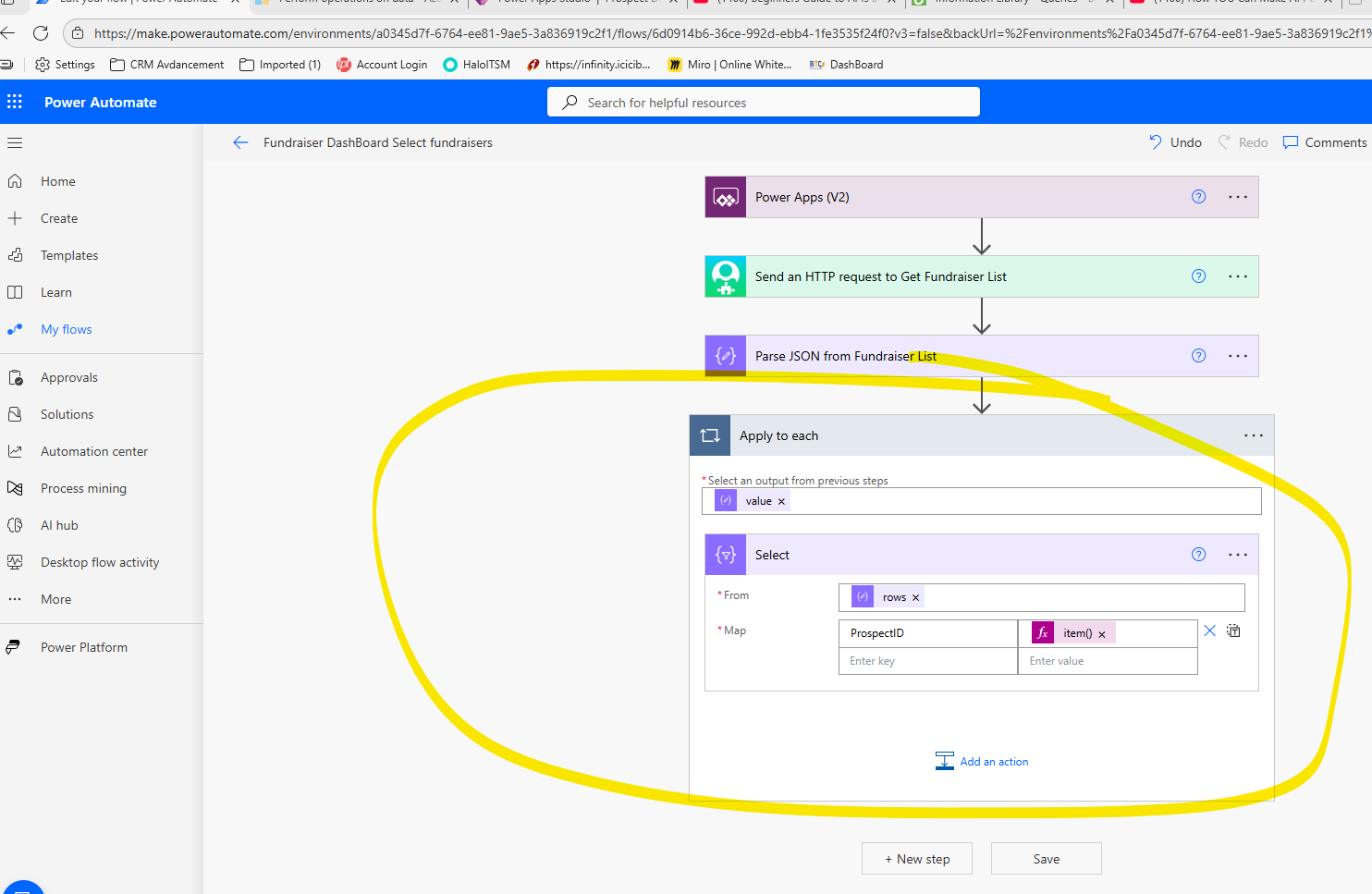Click the ProspectID key field
This screenshot has height=894, width=1372.
[928, 633]
